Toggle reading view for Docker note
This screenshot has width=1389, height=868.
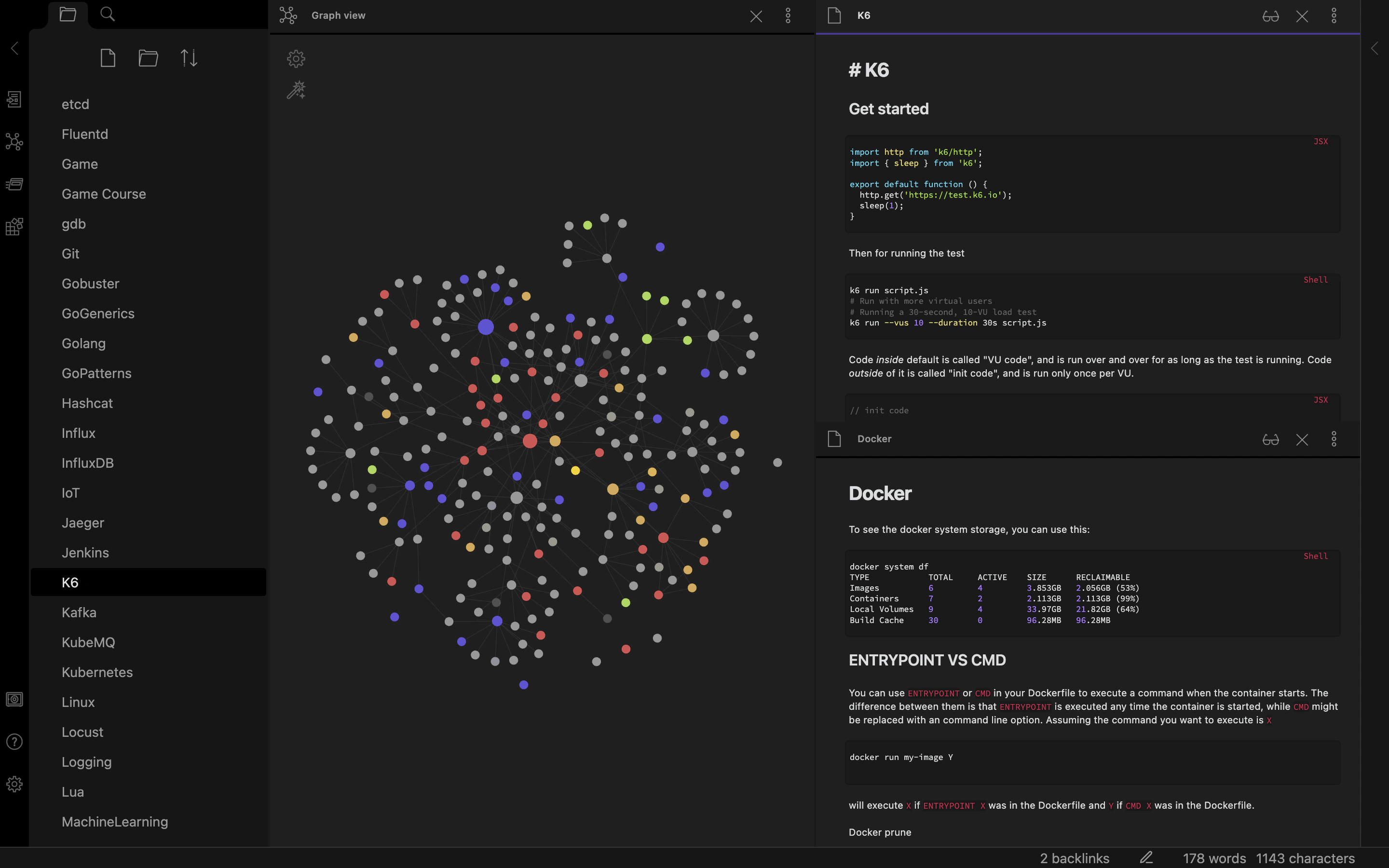pyautogui.click(x=1270, y=440)
